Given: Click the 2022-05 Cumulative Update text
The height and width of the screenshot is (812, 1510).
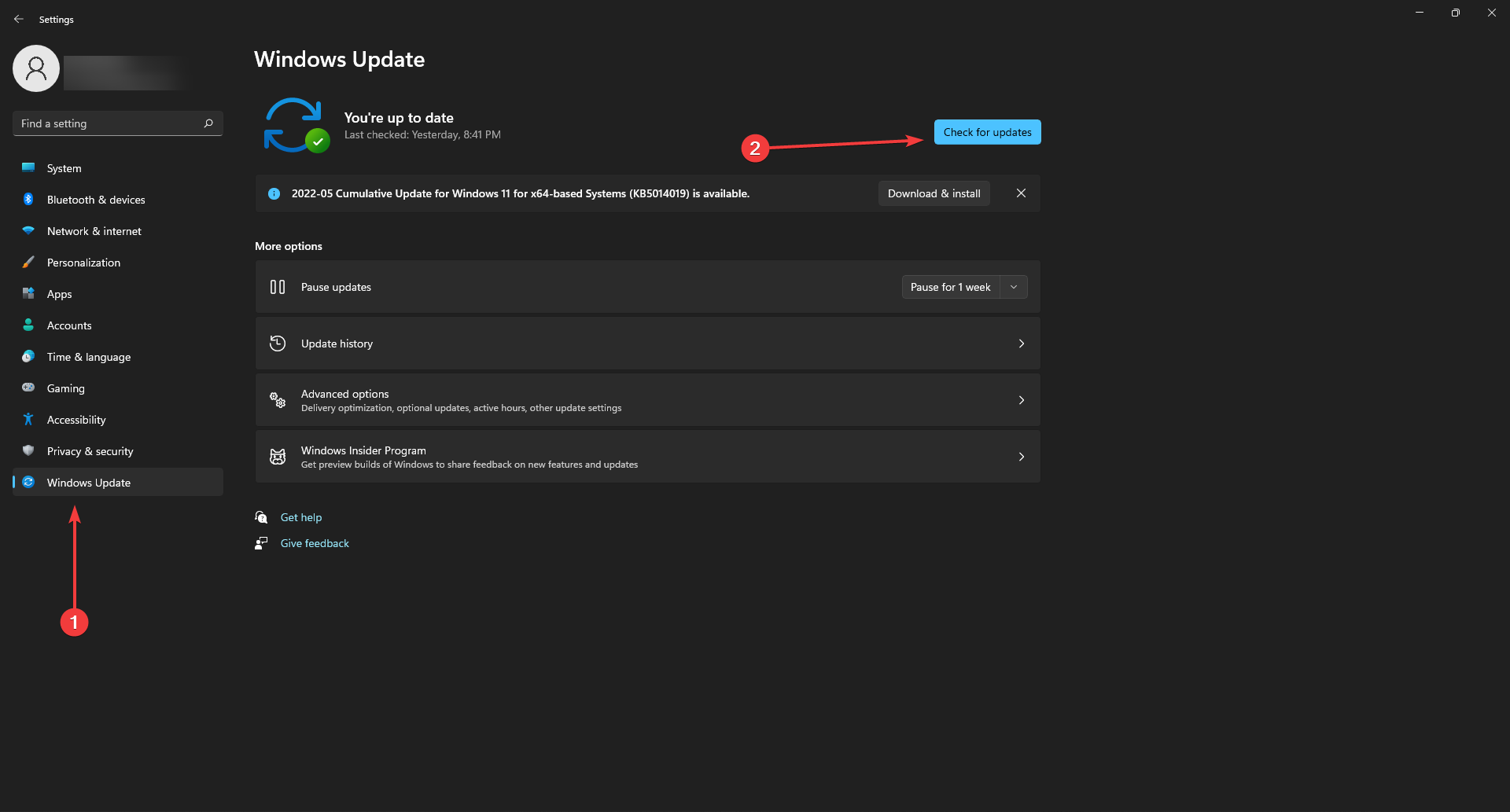Looking at the screenshot, I should click(x=521, y=193).
